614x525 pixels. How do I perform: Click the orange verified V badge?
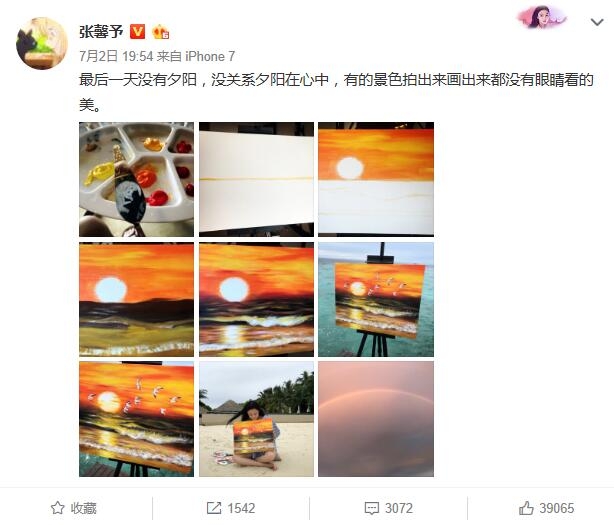pyautogui.click(x=137, y=32)
